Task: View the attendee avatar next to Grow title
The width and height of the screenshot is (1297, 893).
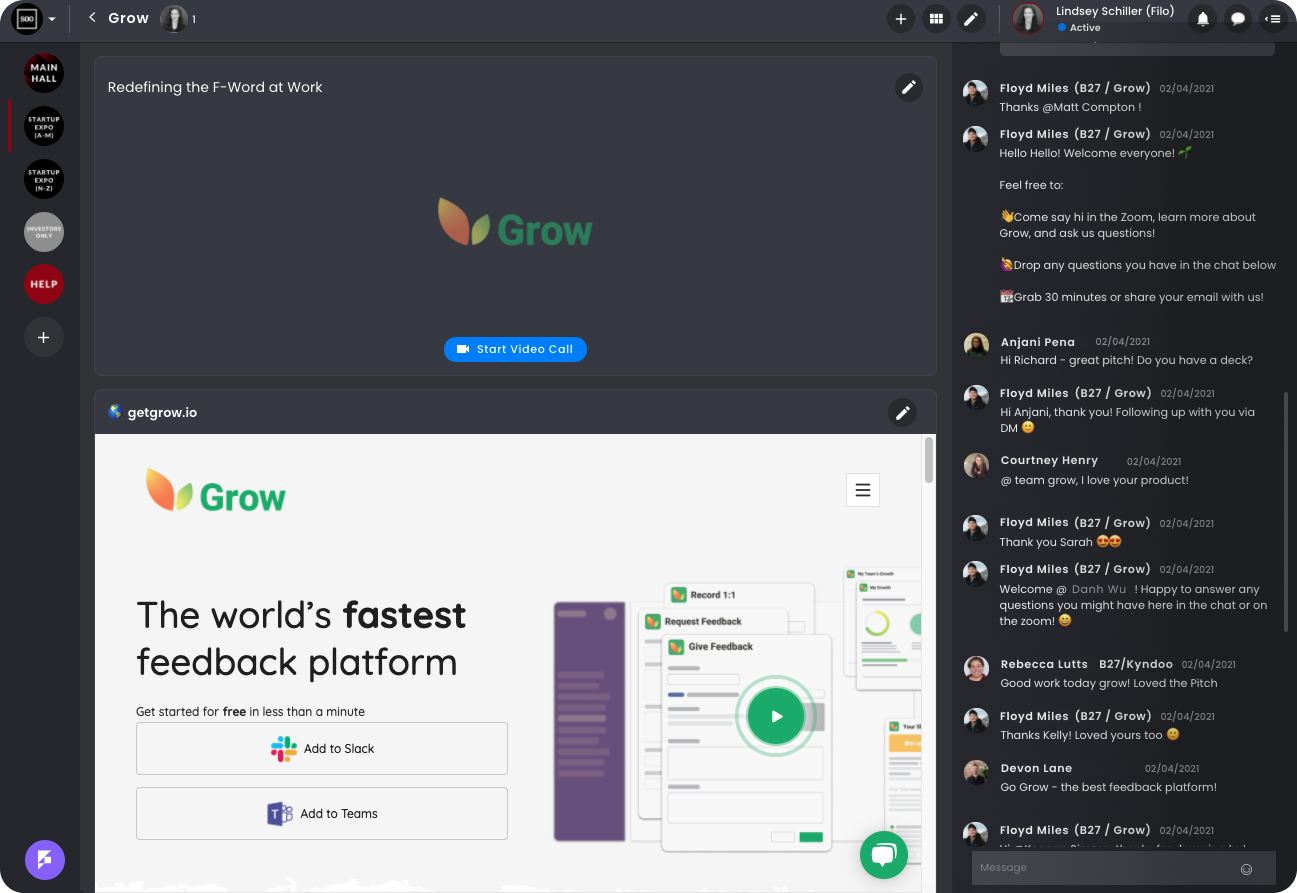Action: pos(174,18)
